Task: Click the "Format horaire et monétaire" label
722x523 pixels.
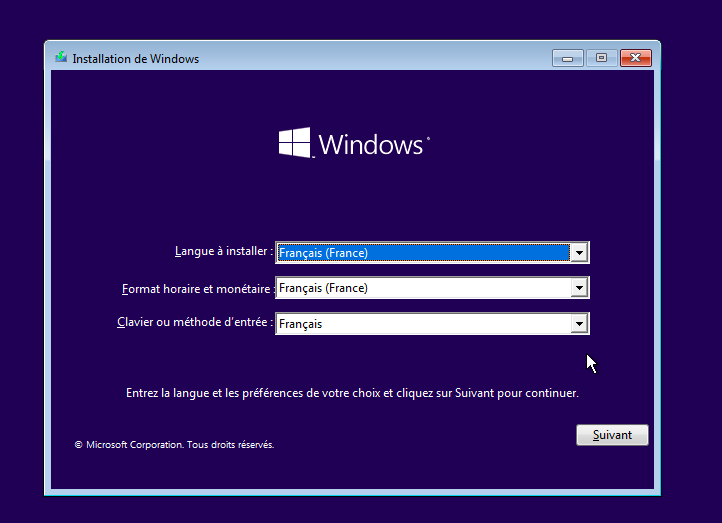Action: tap(197, 288)
